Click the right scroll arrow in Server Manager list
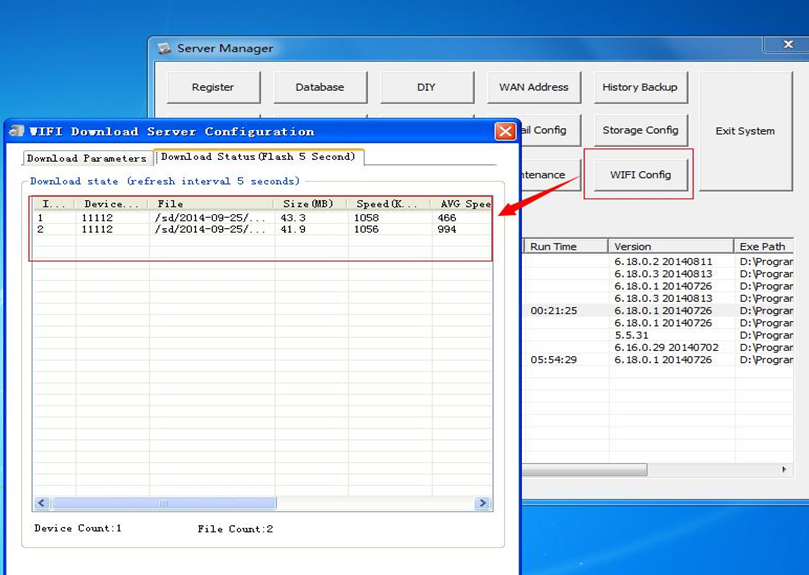This screenshot has height=575, width=809. tap(784, 470)
